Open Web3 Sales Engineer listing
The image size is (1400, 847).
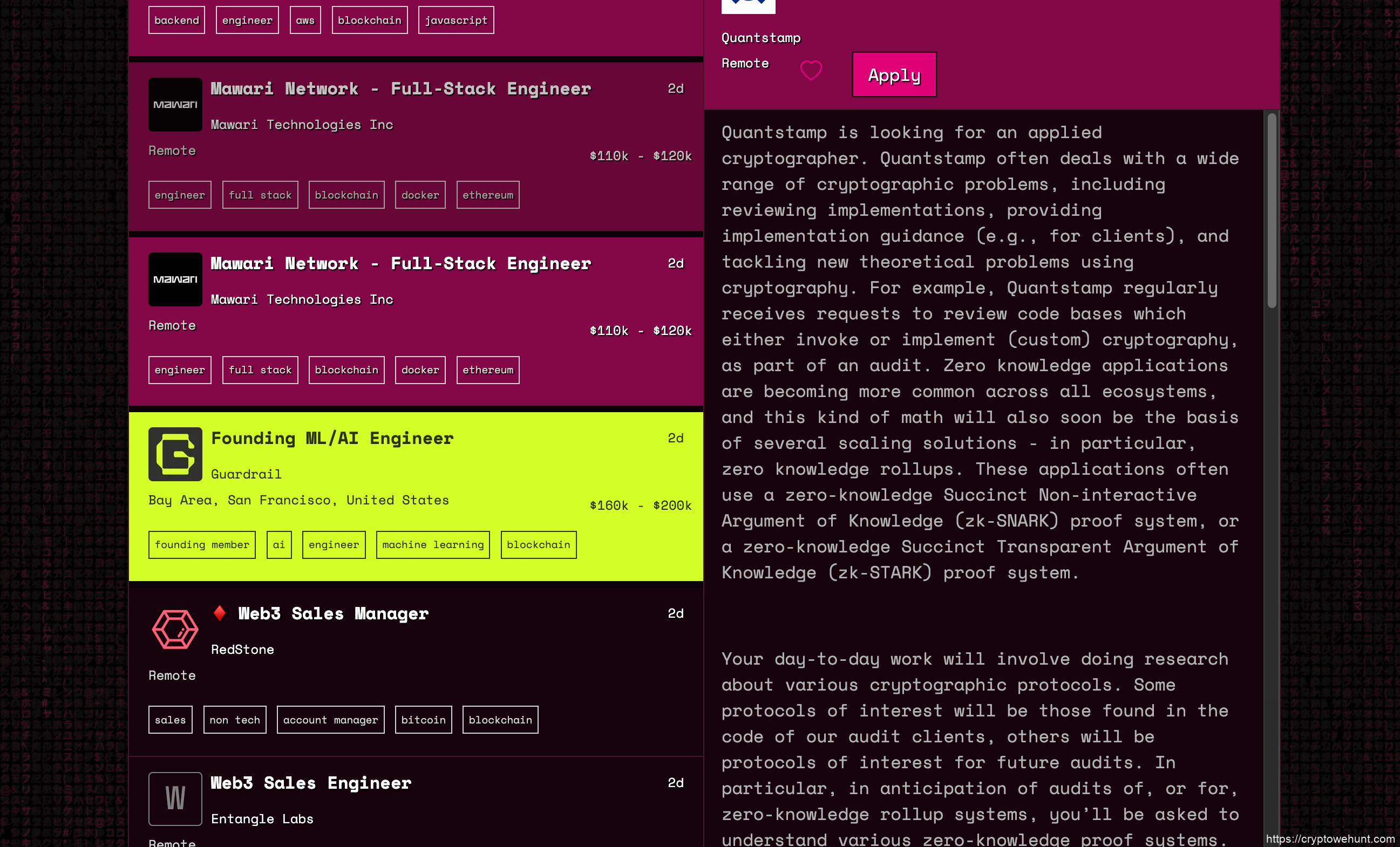click(311, 783)
